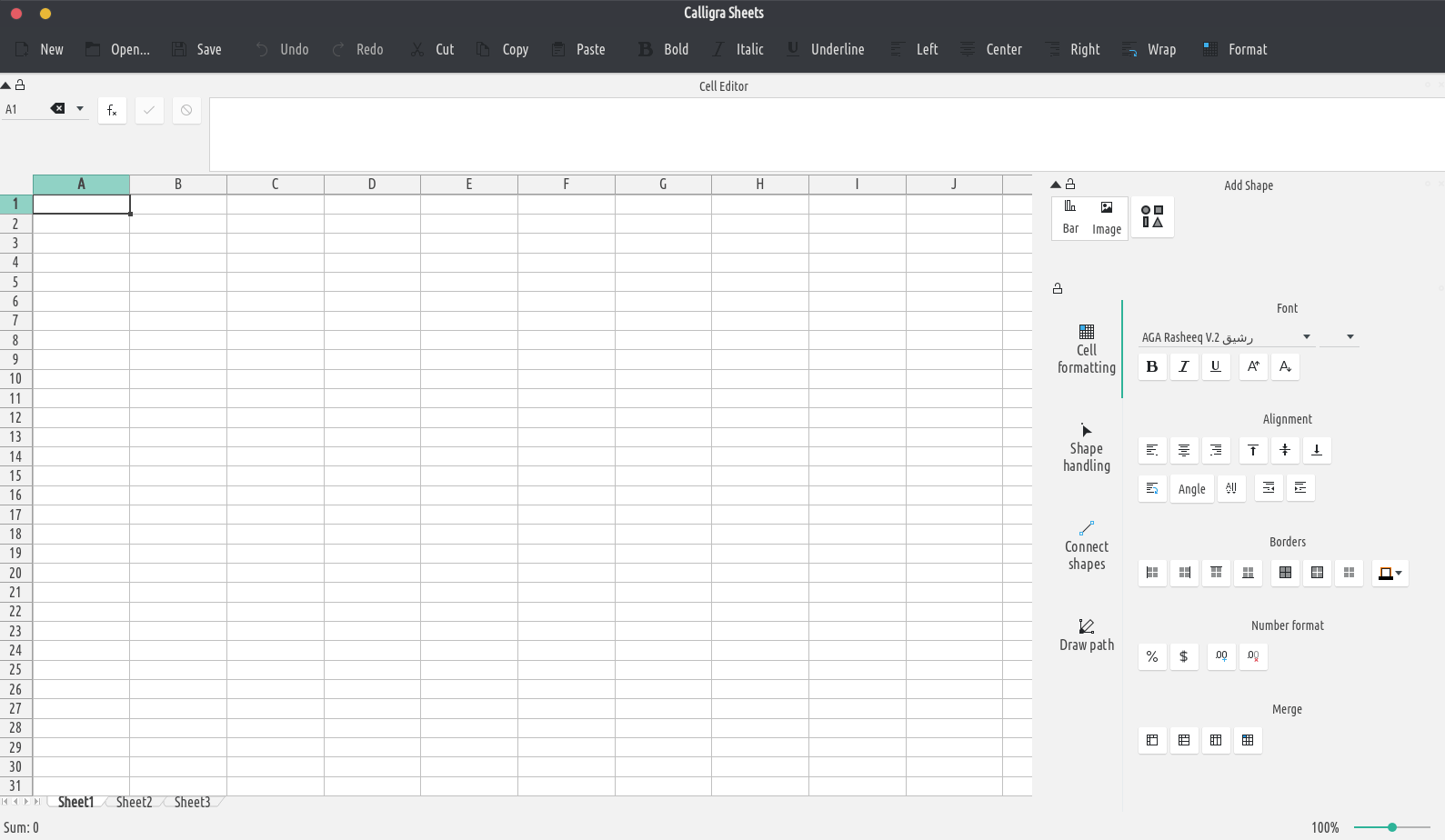Insert an Image shape
1445x840 pixels.
click(x=1106, y=217)
